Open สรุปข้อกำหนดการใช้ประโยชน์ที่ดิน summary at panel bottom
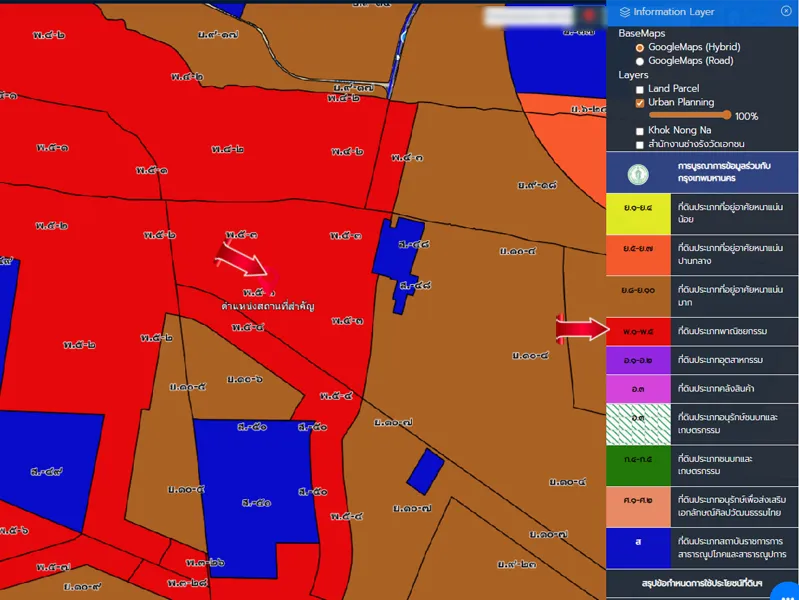The width and height of the screenshot is (800, 600). 702,582
